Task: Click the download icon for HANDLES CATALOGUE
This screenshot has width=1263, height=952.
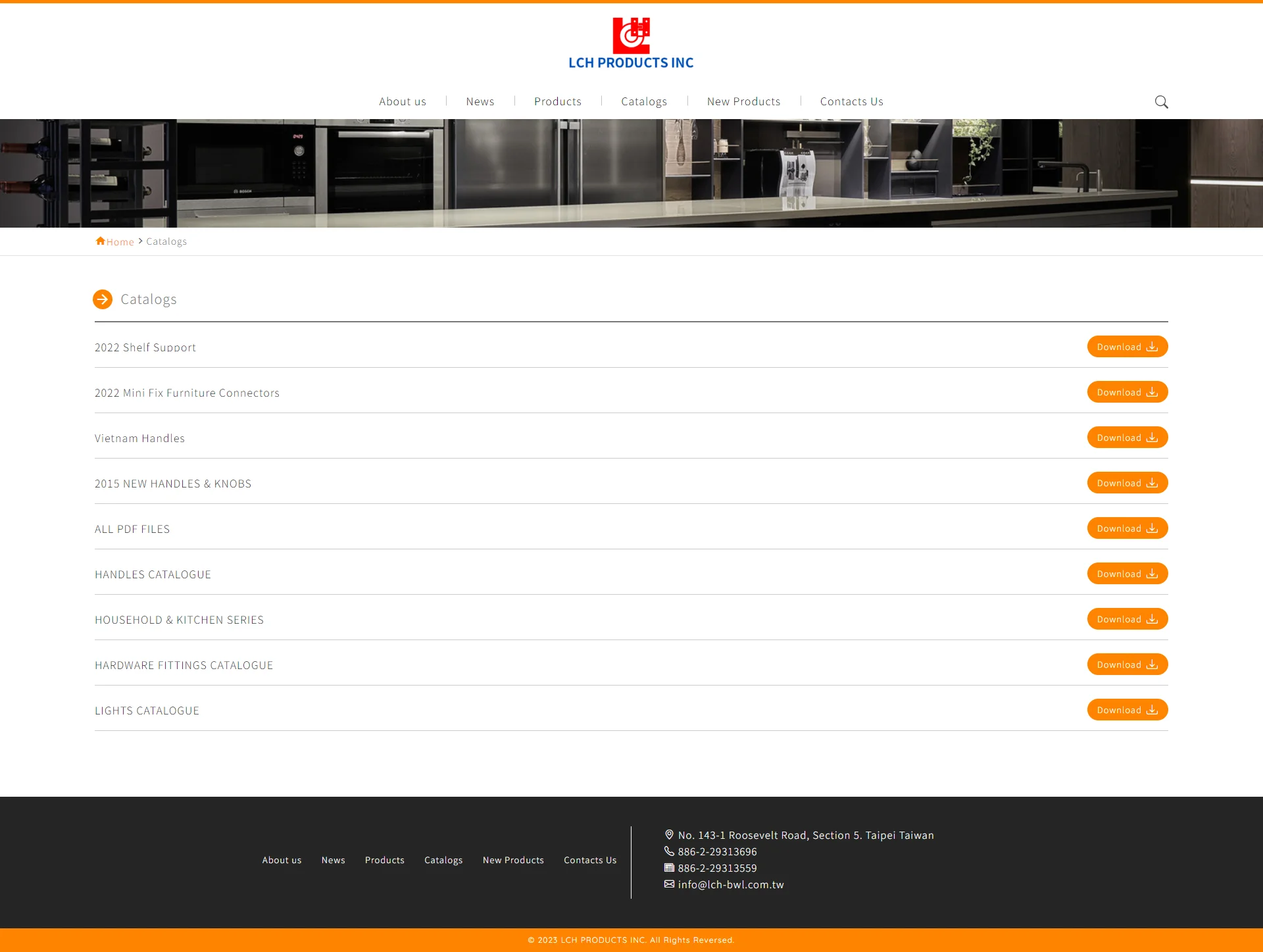Action: tap(1153, 574)
